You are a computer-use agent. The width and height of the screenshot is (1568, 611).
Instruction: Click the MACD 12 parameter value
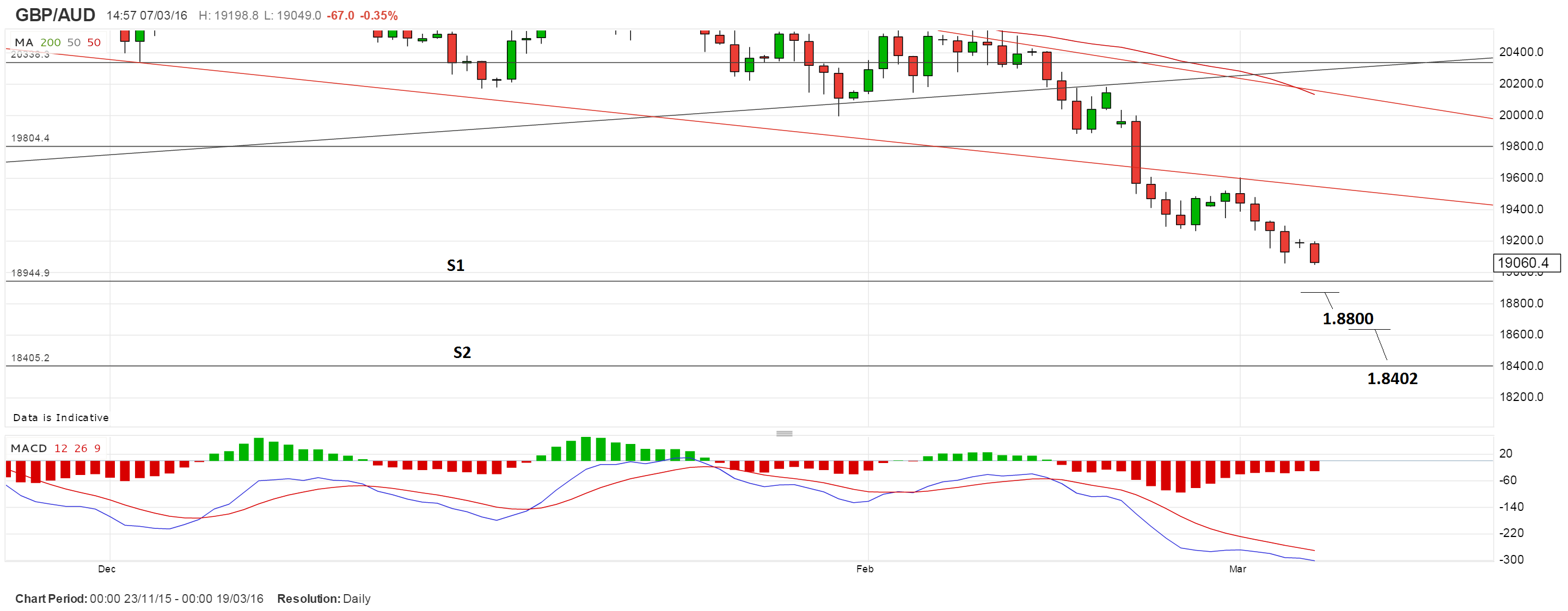point(61,448)
